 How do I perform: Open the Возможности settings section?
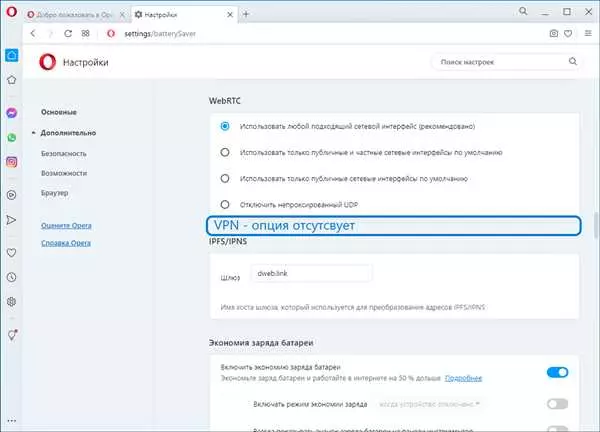pos(64,173)
